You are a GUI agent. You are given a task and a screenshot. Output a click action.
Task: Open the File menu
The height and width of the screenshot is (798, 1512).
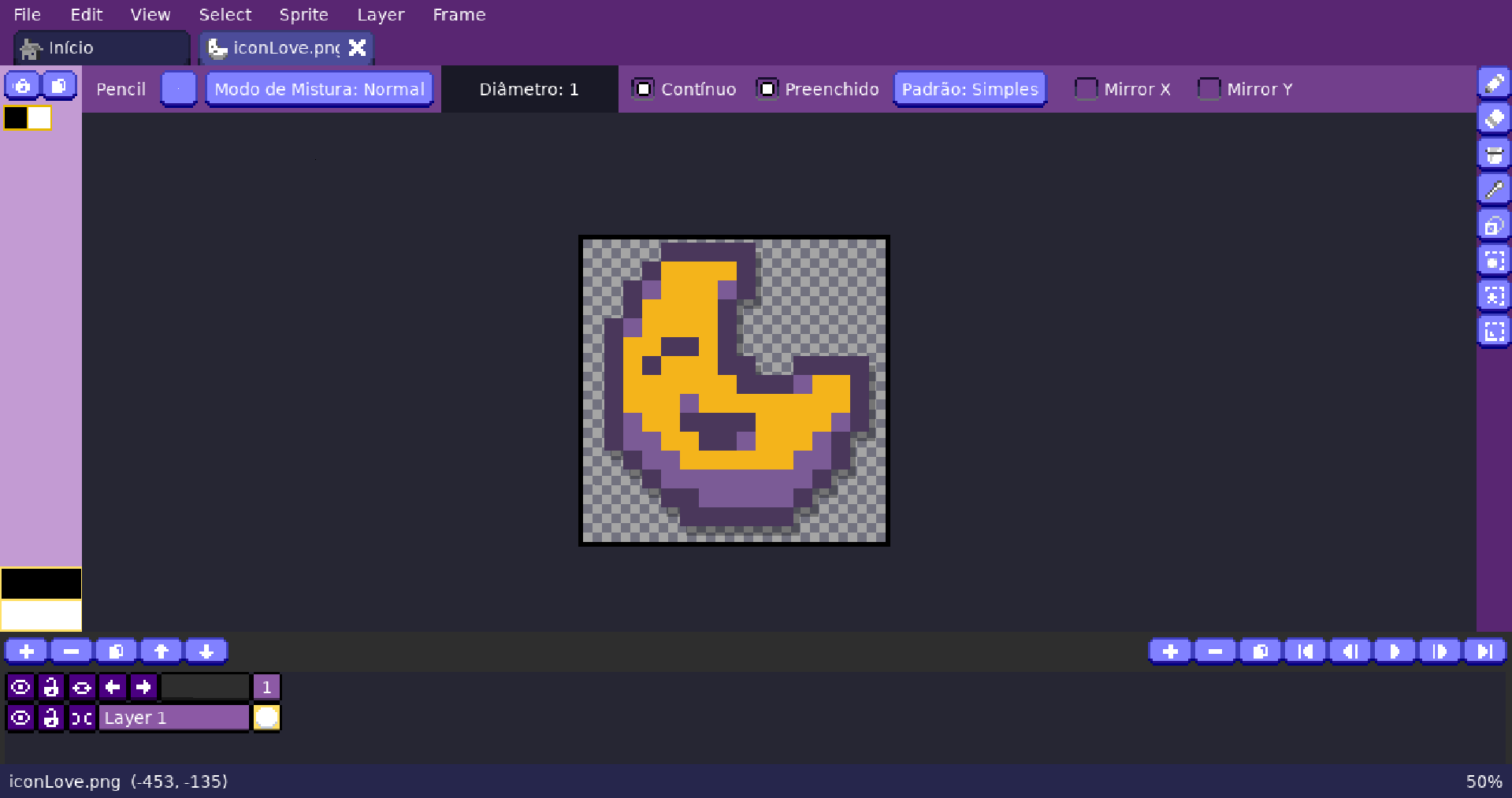click(28, 15)
